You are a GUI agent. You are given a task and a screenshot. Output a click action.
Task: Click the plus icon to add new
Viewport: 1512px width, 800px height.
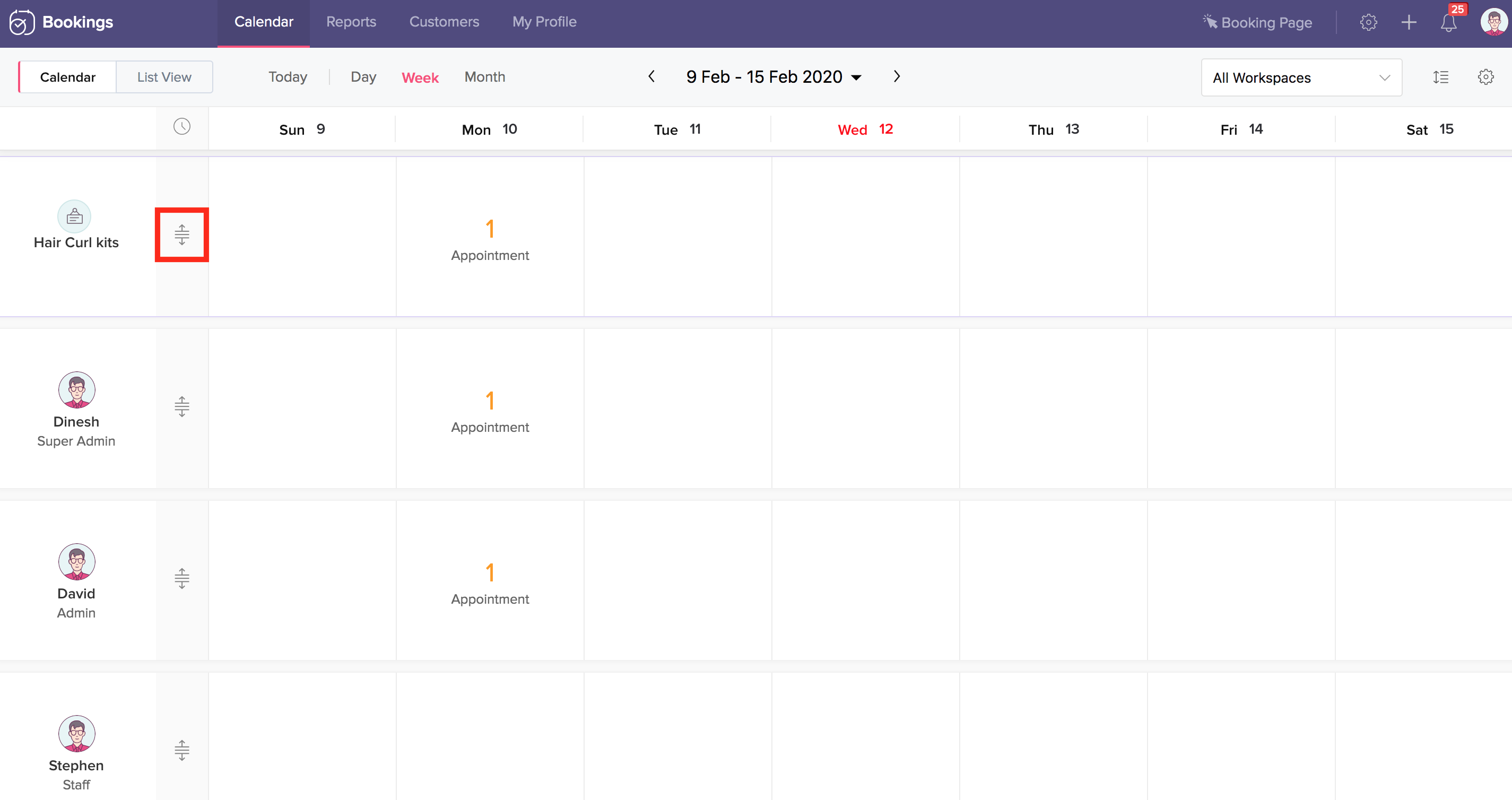1409,23
